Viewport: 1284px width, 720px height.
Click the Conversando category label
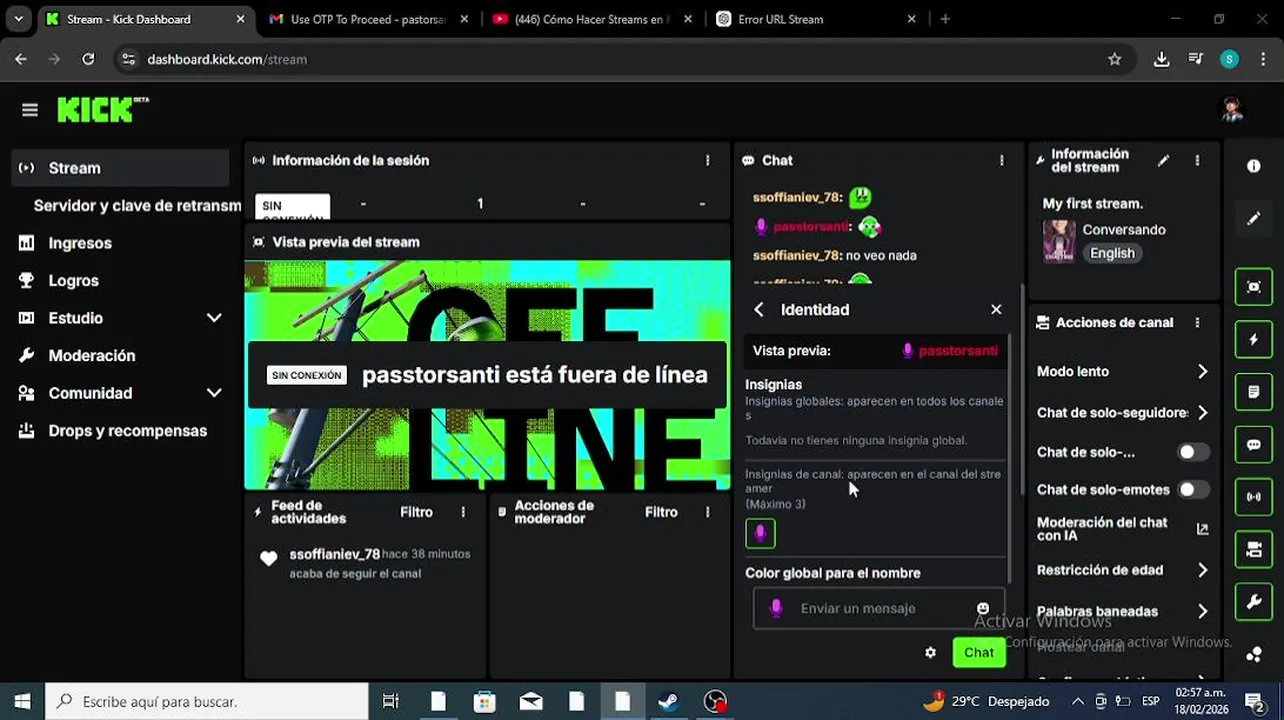click(x=1124, y=229)
